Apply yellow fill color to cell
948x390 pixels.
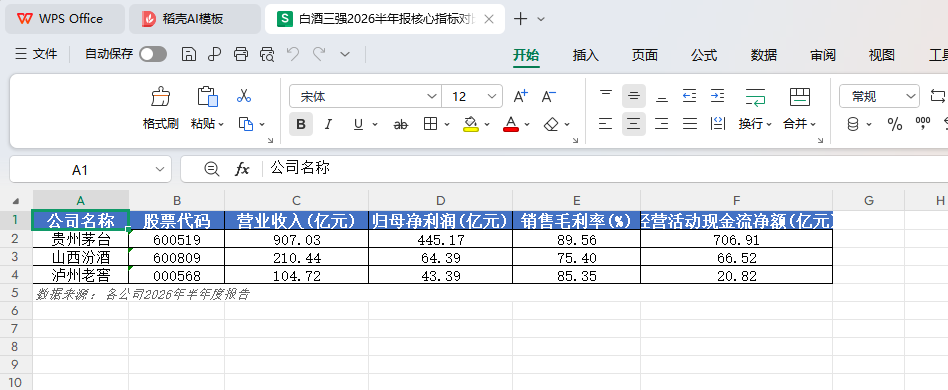(471, 124)
